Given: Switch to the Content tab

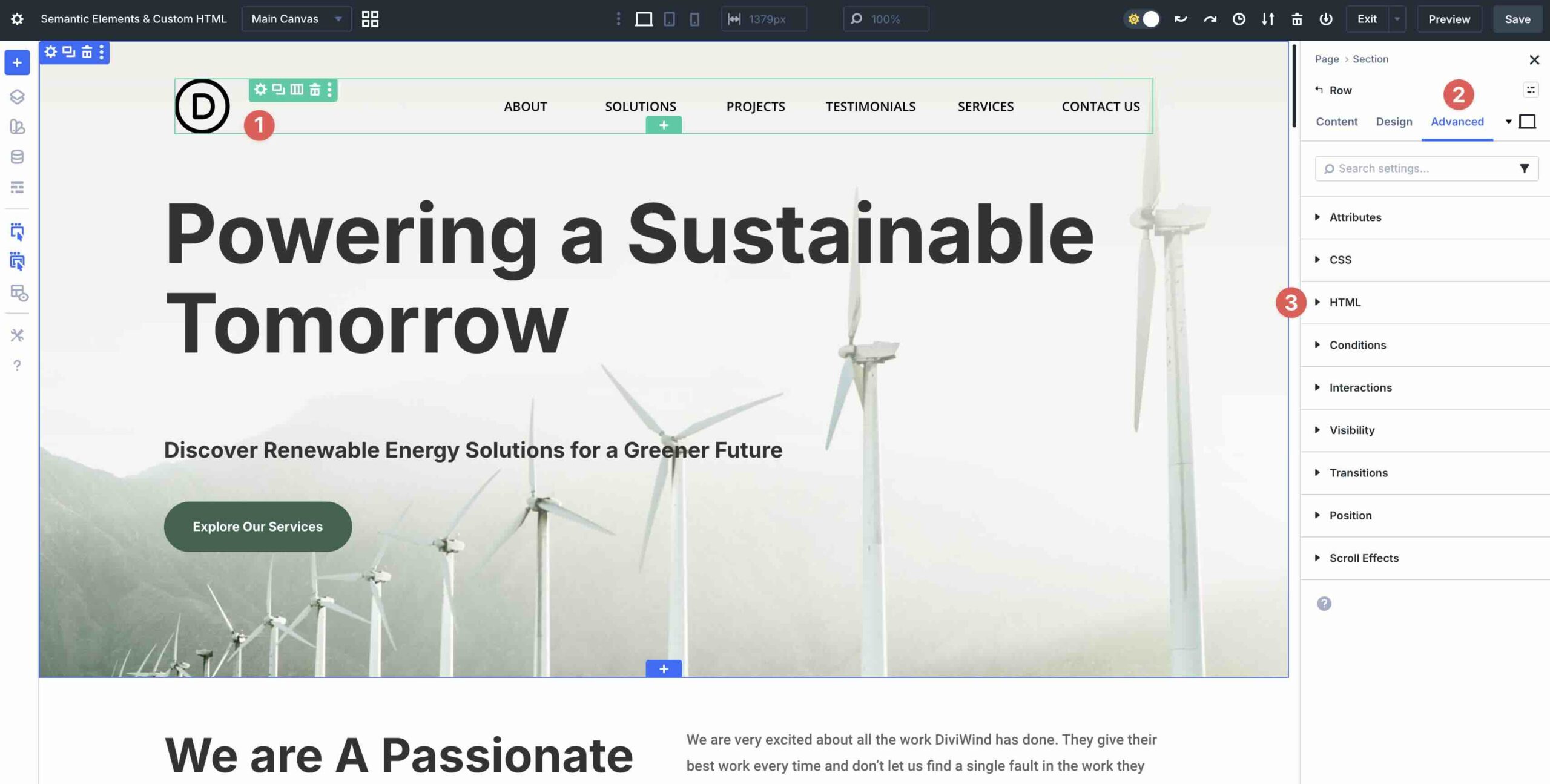Looking at the screenshot, I should point(1336,122).
